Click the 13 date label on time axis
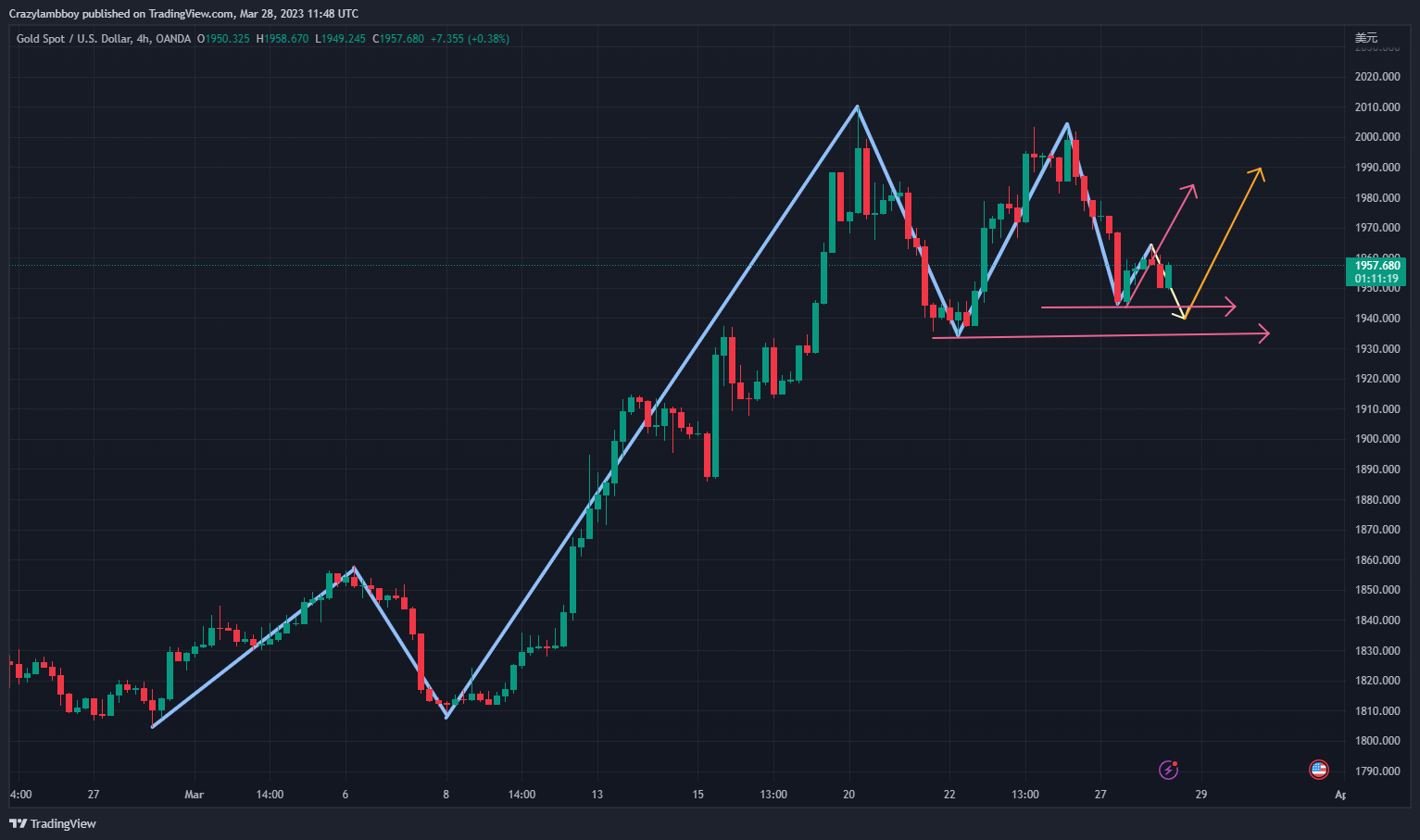The image size is (1420, 840). 597,795
